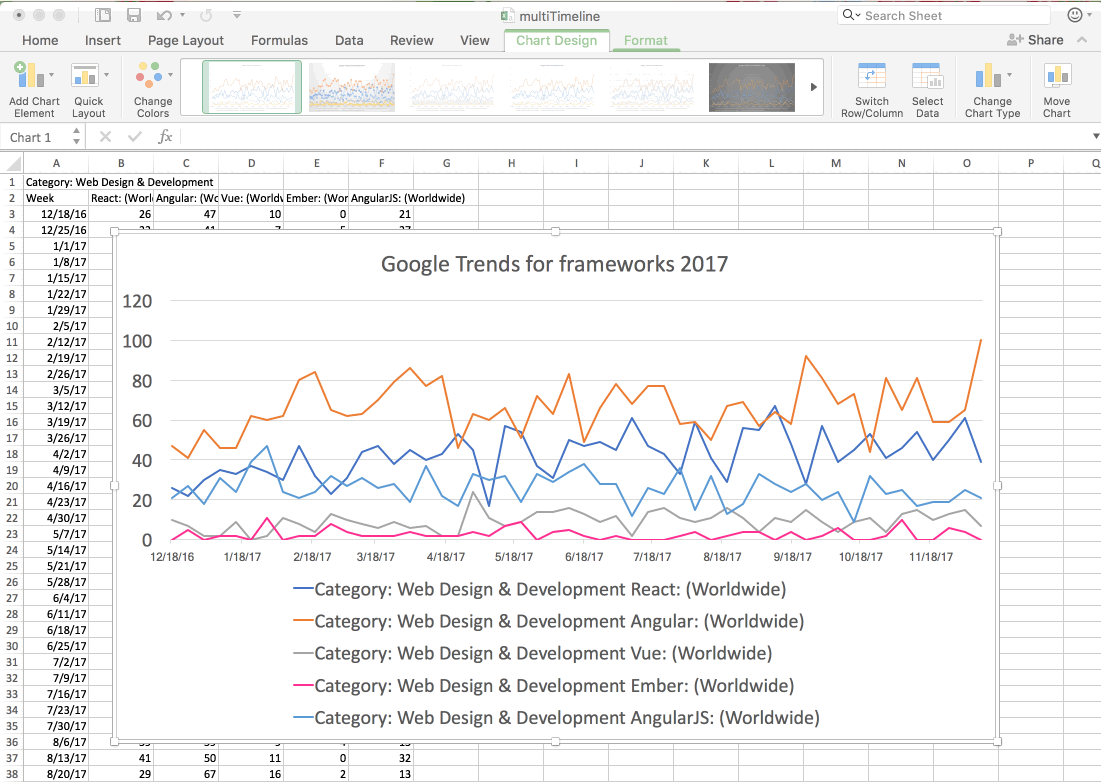Viewport: 1101px width, 782px height.
Task: Click the formula bar input area
Action: tap(632, 137)
